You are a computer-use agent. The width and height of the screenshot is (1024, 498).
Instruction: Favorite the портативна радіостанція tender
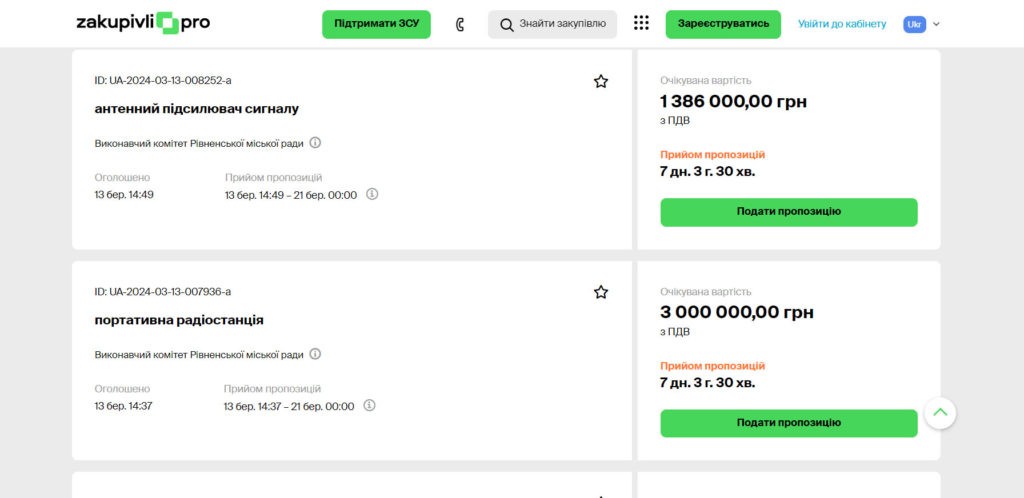601,292
